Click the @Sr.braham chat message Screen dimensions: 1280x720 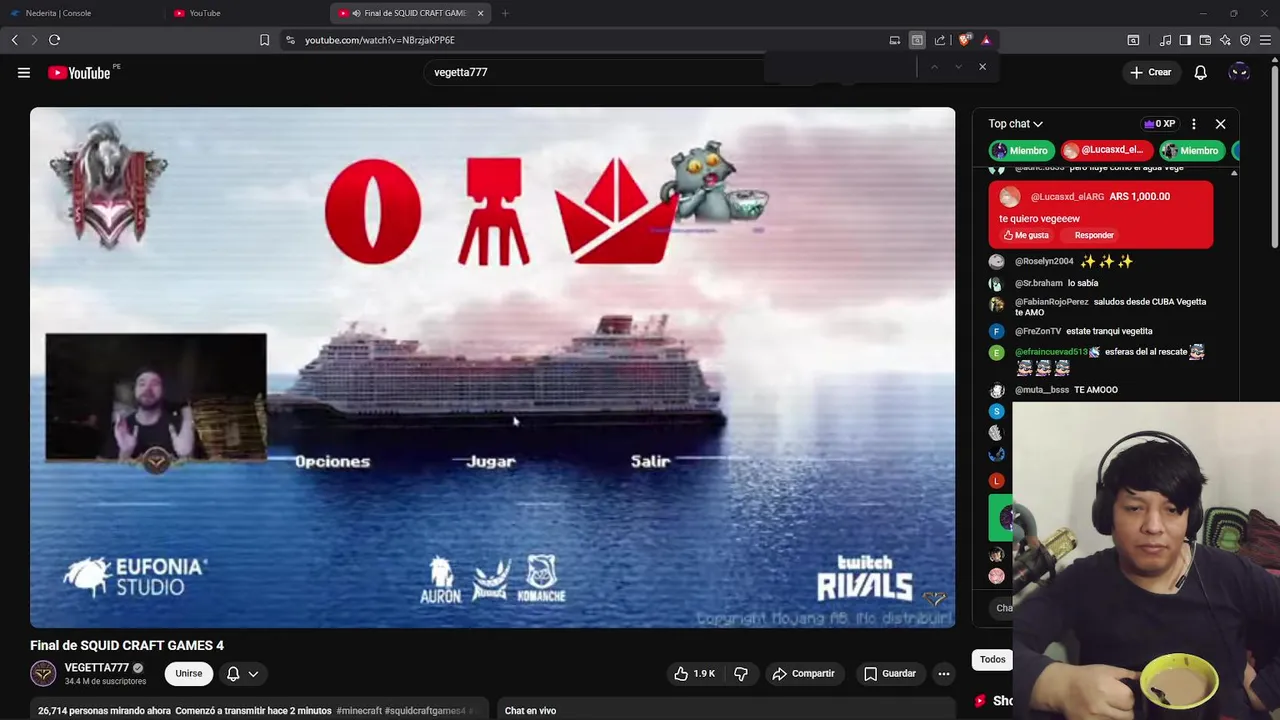pos(1083,283)
